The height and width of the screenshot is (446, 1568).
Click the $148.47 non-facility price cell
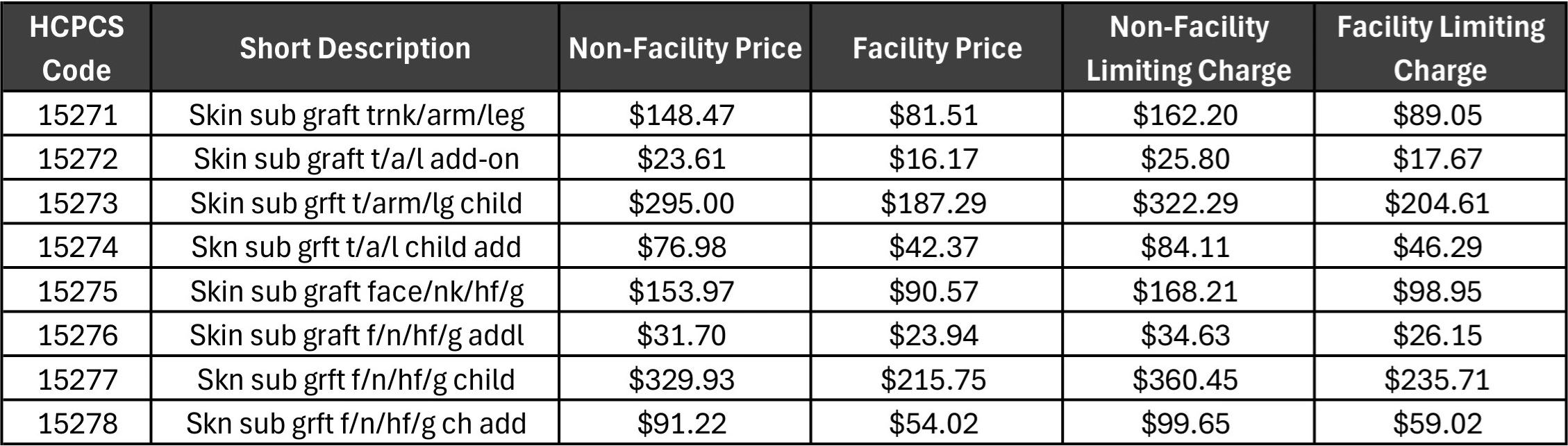tap(681, 115)
